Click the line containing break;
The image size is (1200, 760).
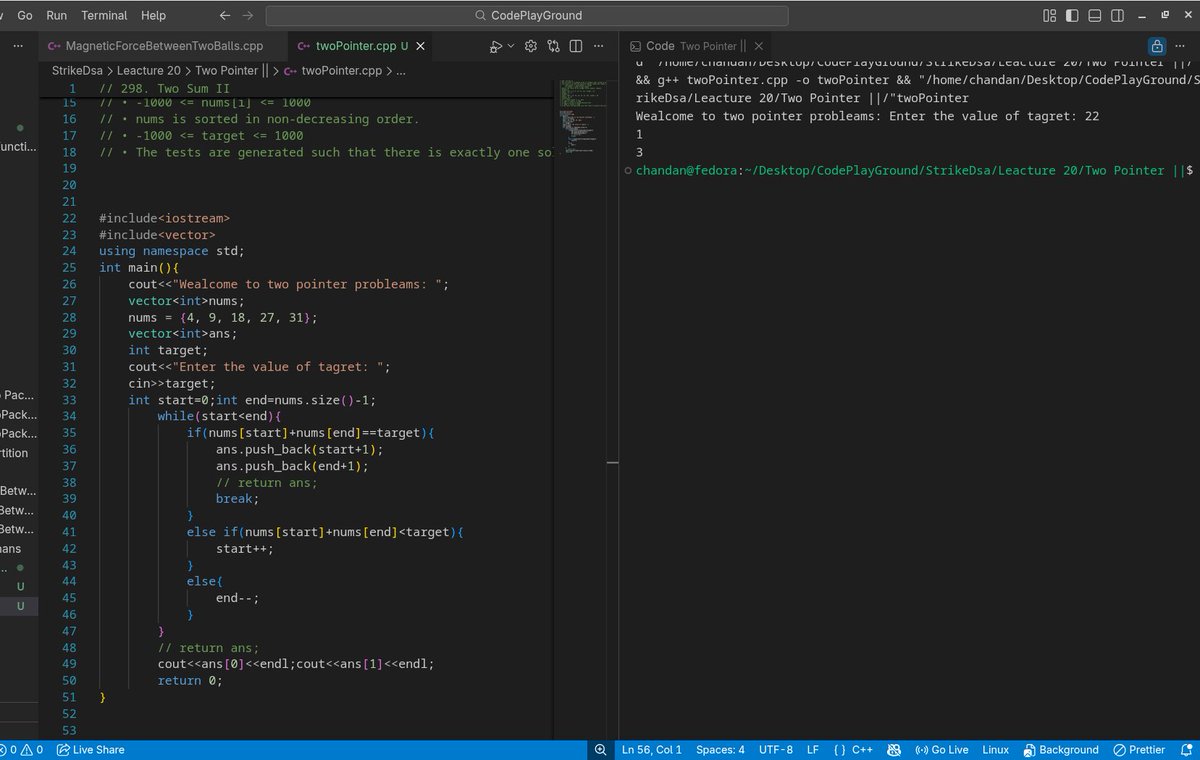pos(237,499)
